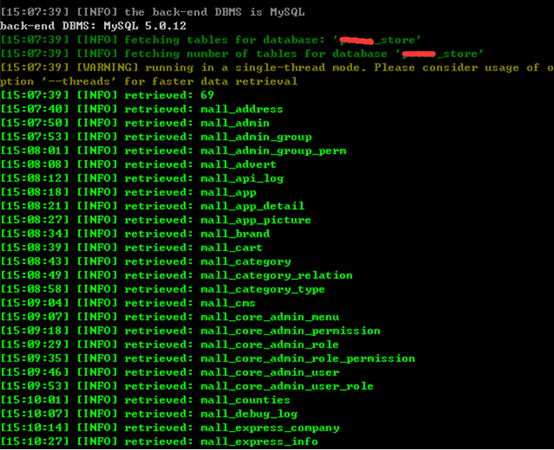The image size is (554, 450).
Task: Select the table name mall_debug_log
Action: coord(249,414)
